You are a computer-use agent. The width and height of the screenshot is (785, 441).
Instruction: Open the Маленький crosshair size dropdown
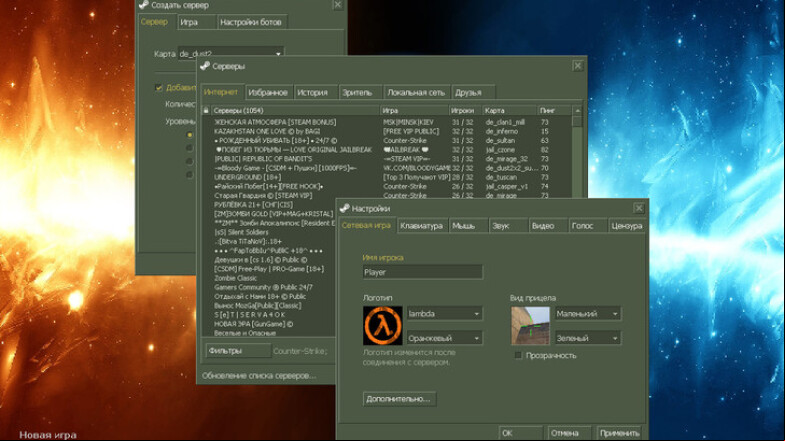click(x=588, y=314)
